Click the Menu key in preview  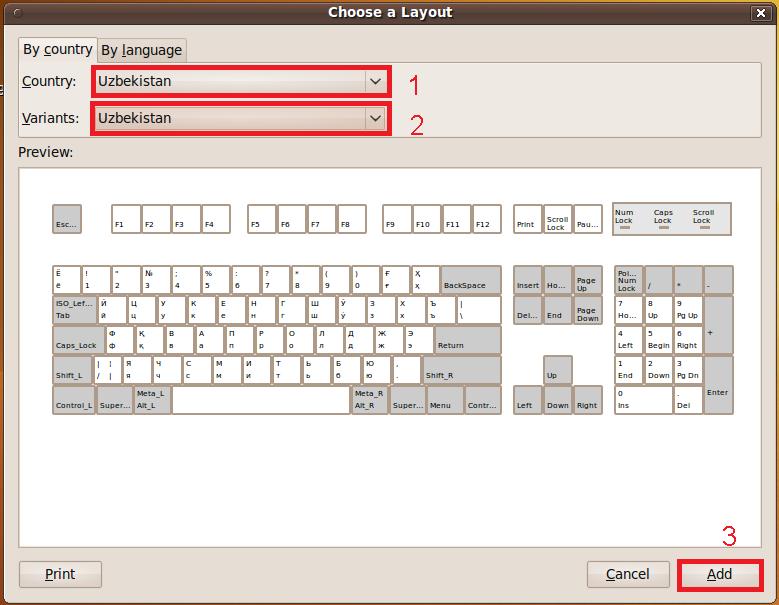click(x=446, y=400)
